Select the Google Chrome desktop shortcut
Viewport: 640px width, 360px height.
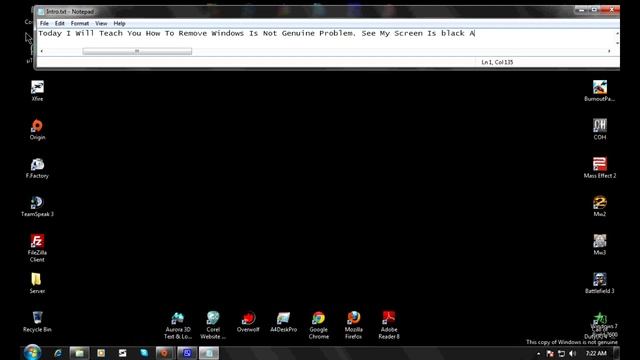[318, 325]
